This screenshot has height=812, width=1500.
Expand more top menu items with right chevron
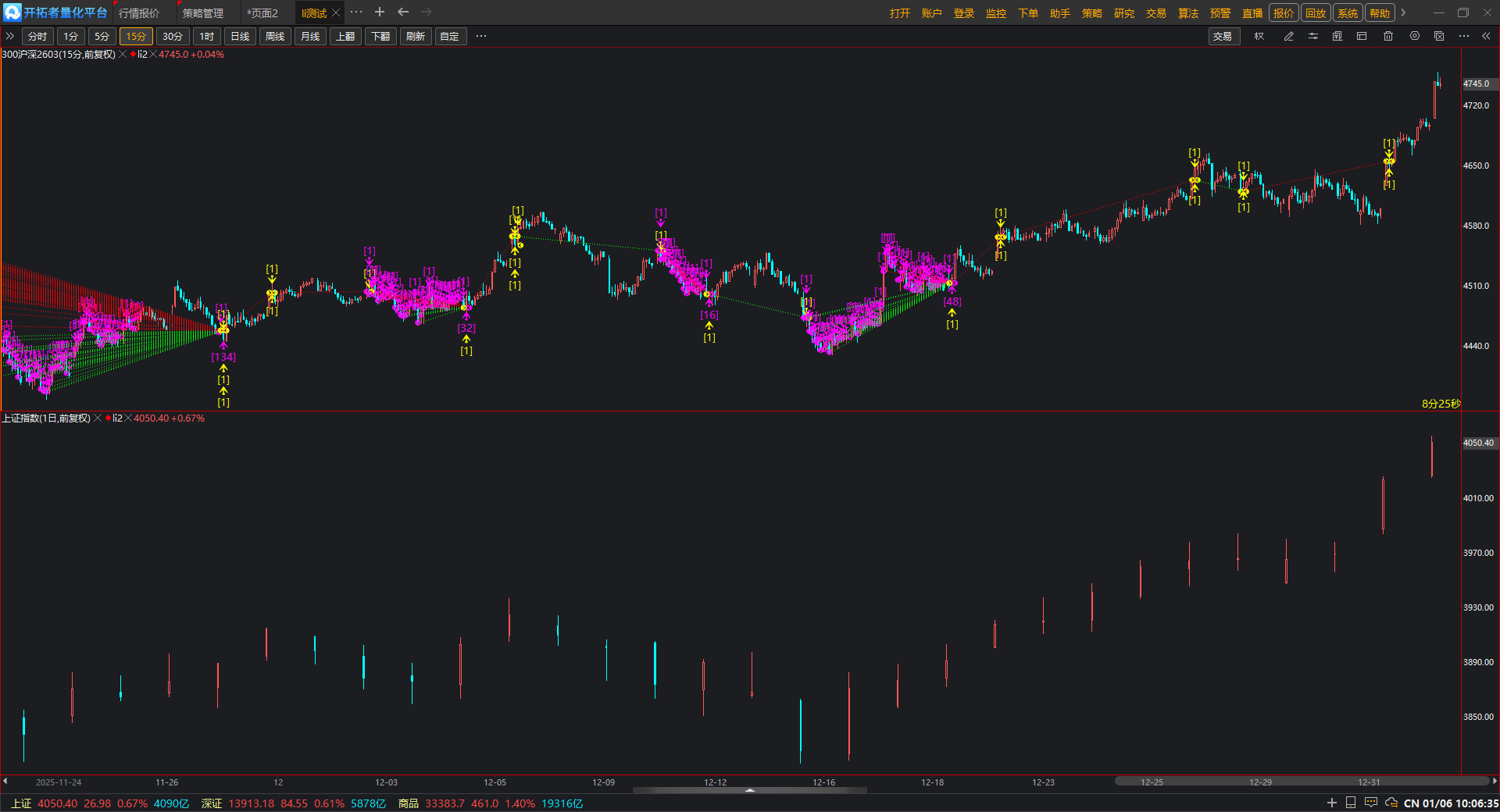[x=1404, y=12]
